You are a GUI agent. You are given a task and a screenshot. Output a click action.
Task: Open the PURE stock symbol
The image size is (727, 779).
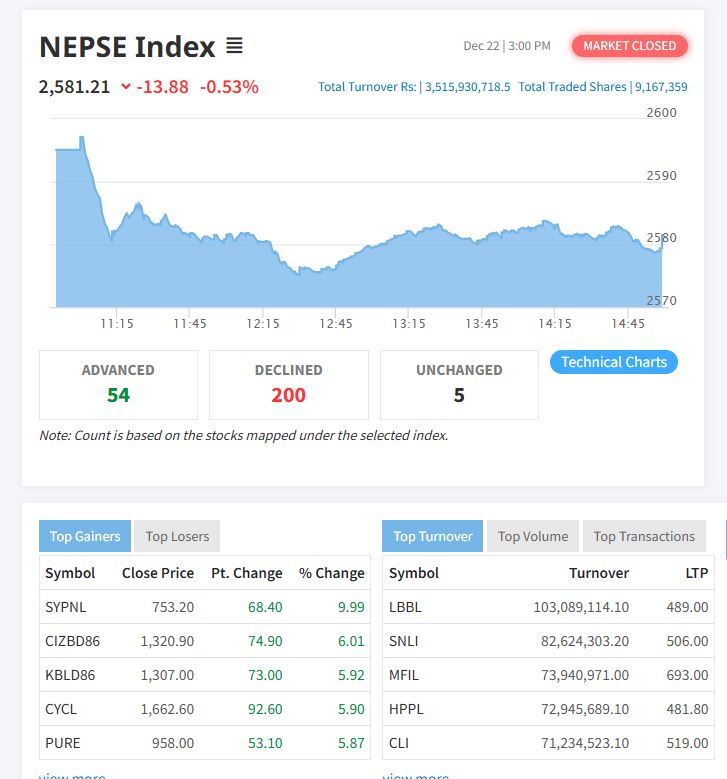(x=62, y=743)
